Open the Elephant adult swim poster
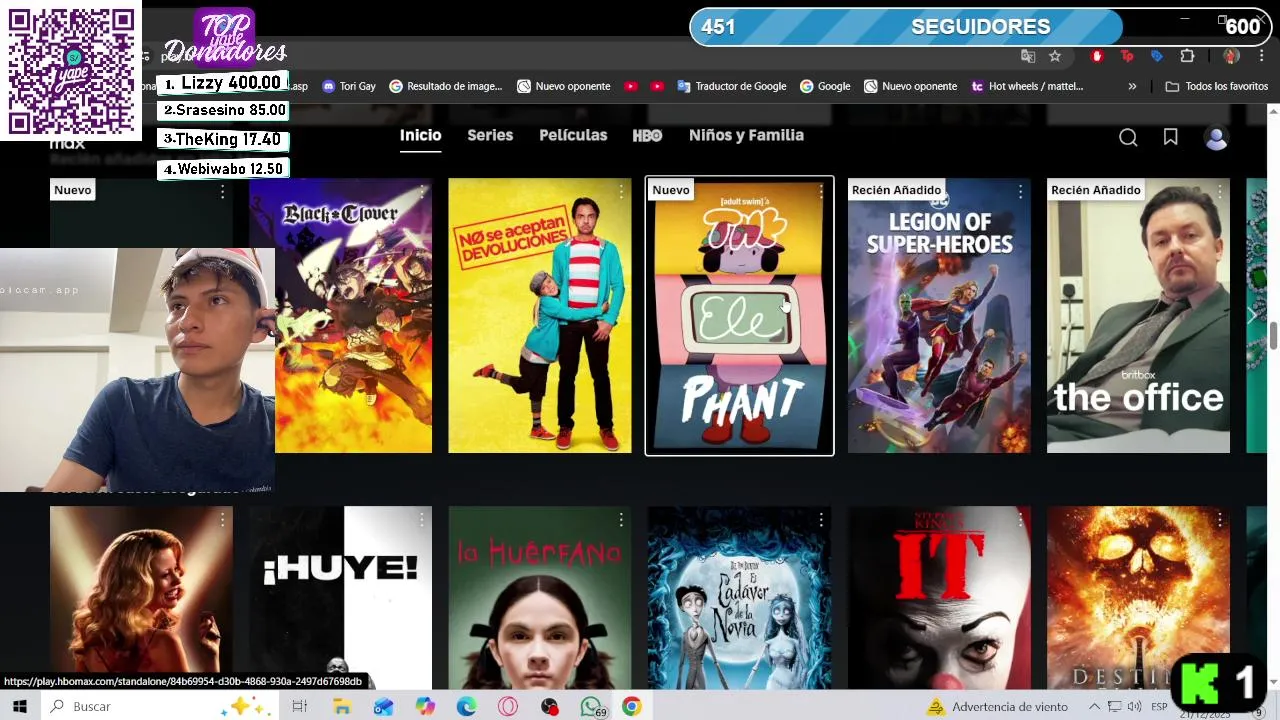 740,316
